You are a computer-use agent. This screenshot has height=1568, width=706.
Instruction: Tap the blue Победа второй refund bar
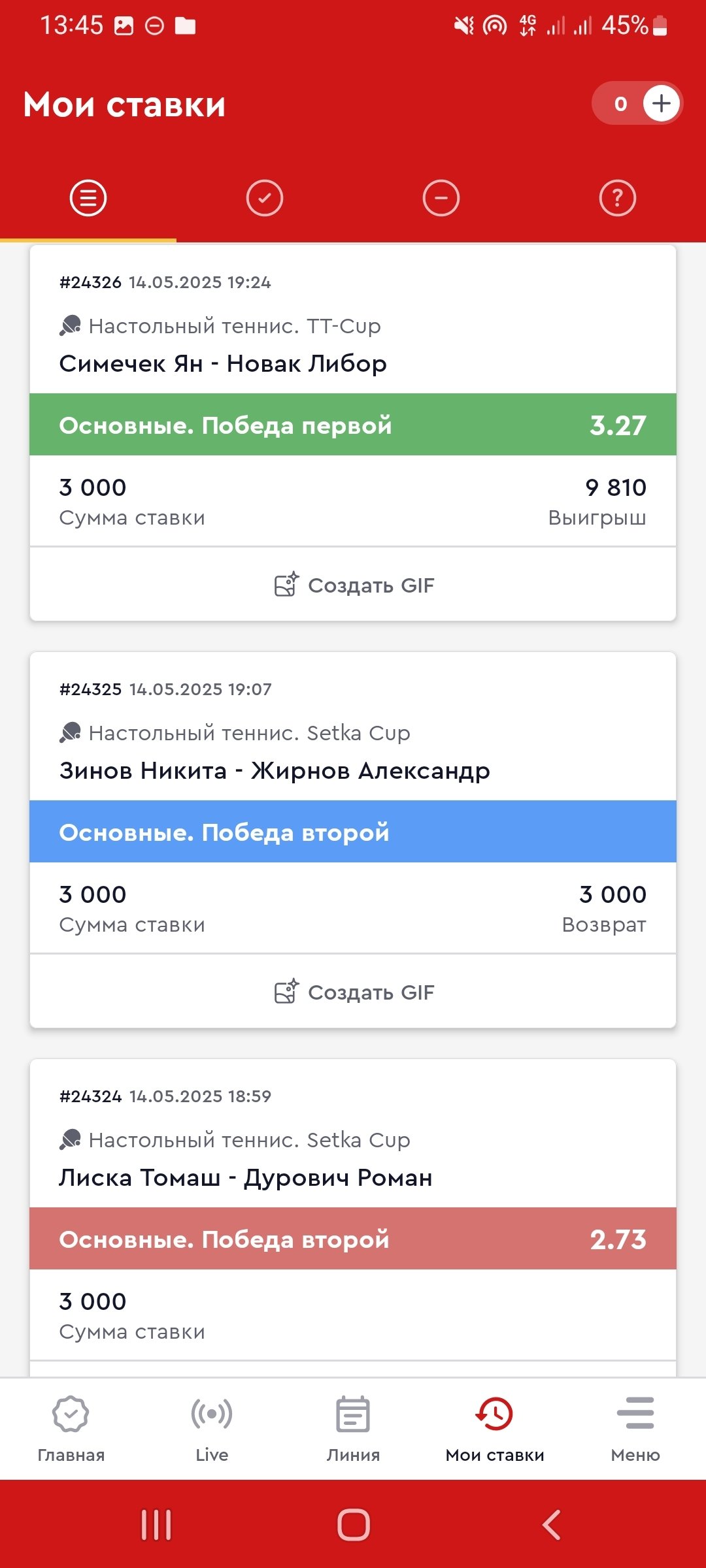pos(353,832)
